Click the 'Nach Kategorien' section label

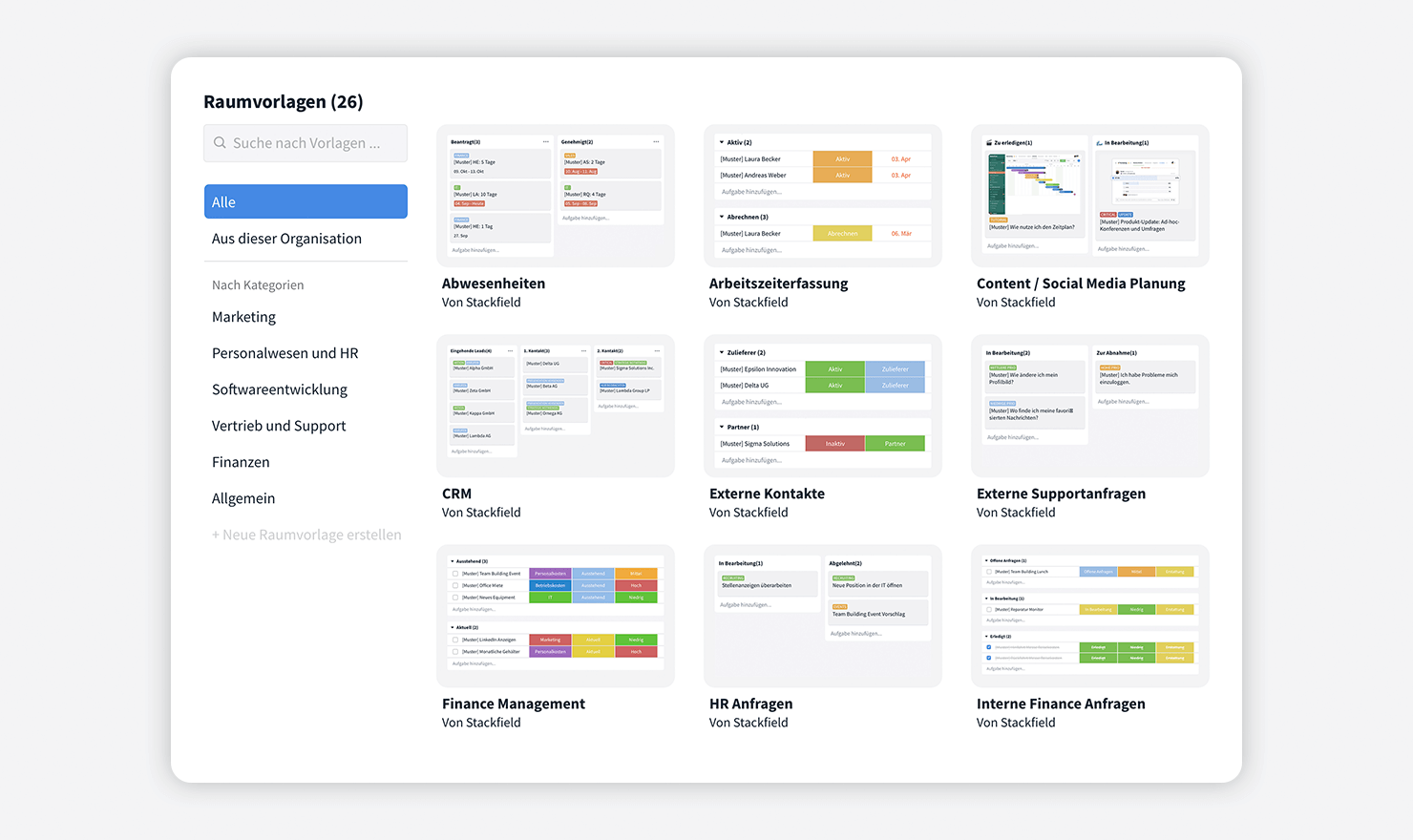(258, 285)
